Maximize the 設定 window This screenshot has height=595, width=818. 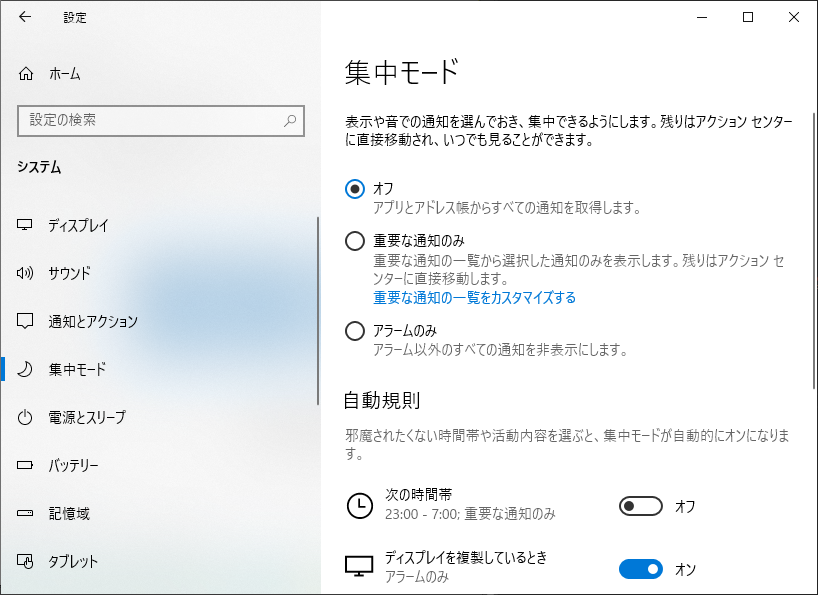click(x=748, y=17)
